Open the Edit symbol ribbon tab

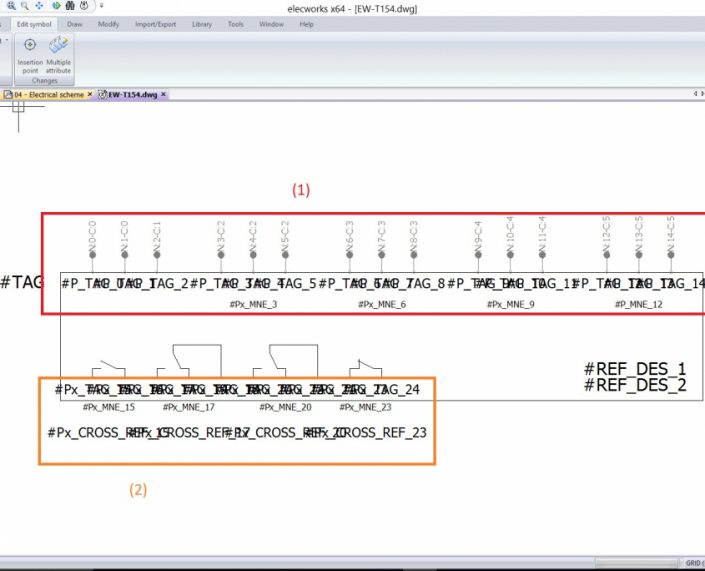(34, 24)
